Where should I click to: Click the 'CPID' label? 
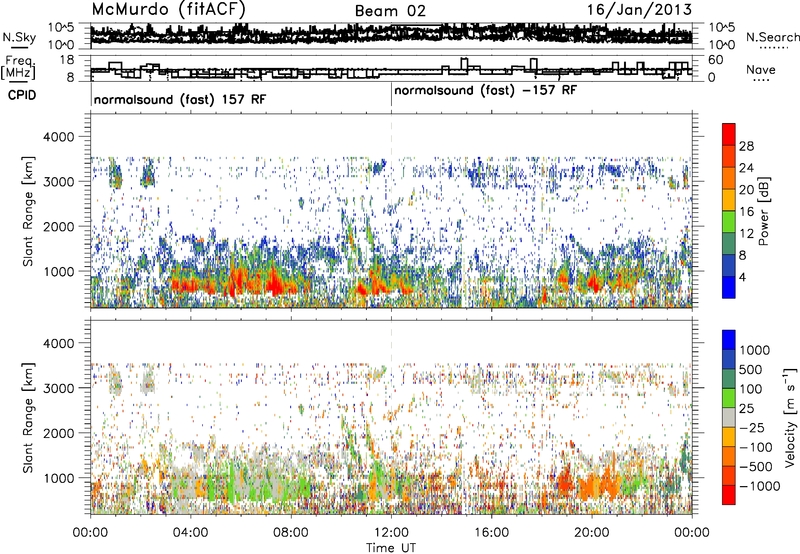tap(22, 95)
